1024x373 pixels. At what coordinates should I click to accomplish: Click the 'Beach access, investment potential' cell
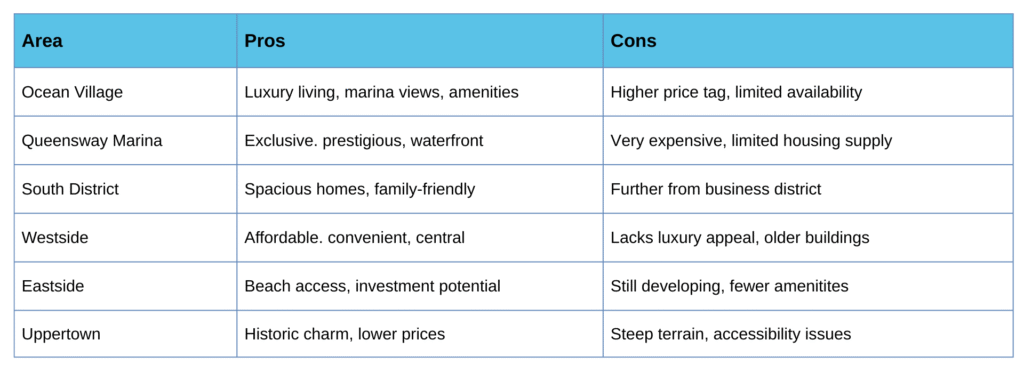click(420, 285)
